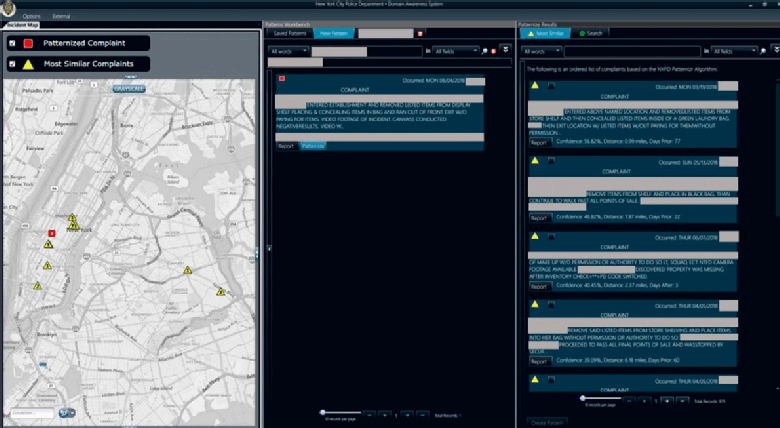
Task: Open the Search tab in Patternizr Results
Action: point(590,33)
